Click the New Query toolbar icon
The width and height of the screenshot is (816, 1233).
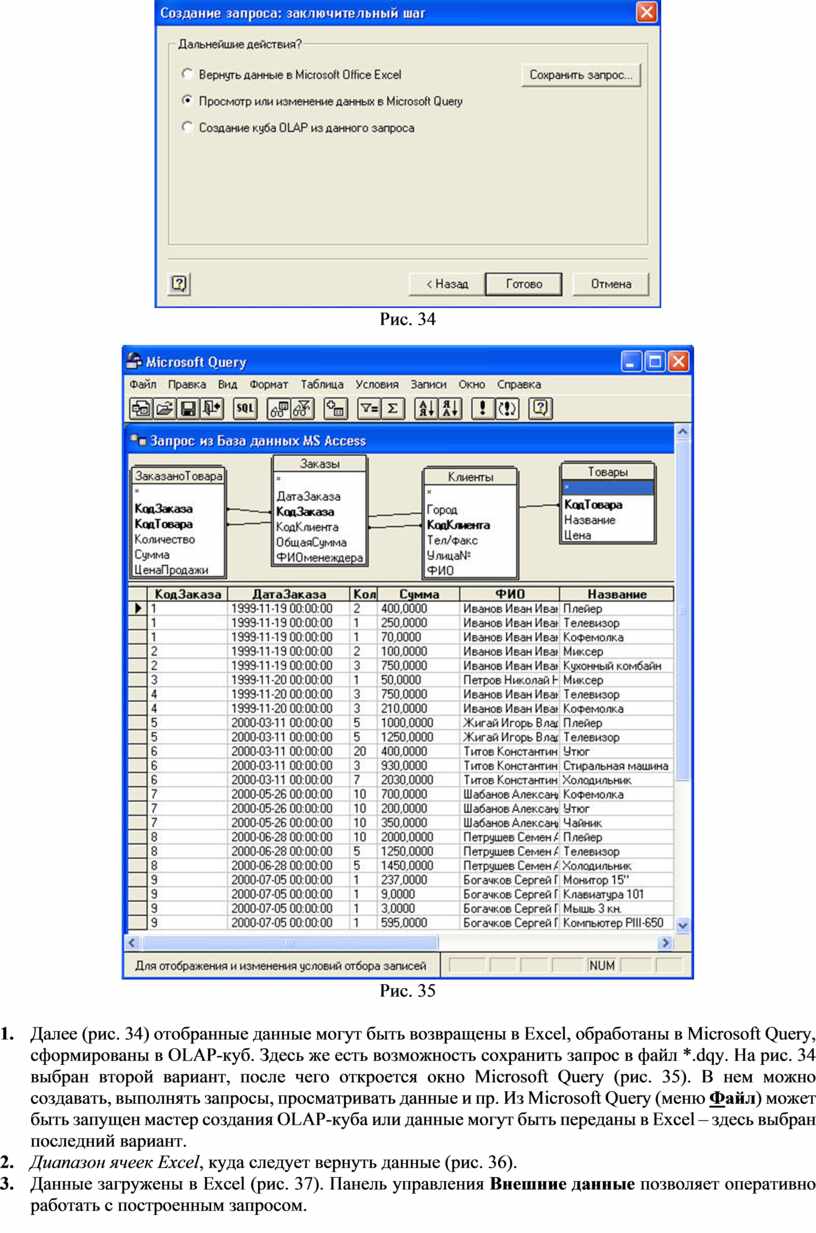pos(142,408)
